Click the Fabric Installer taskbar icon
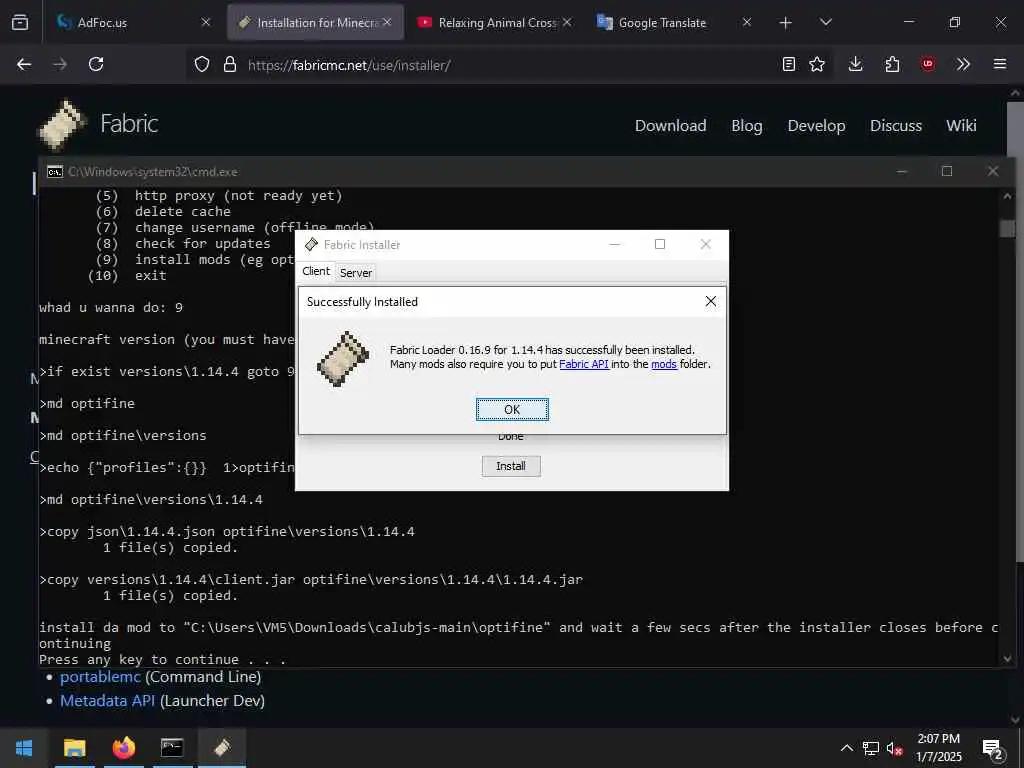 221,748
